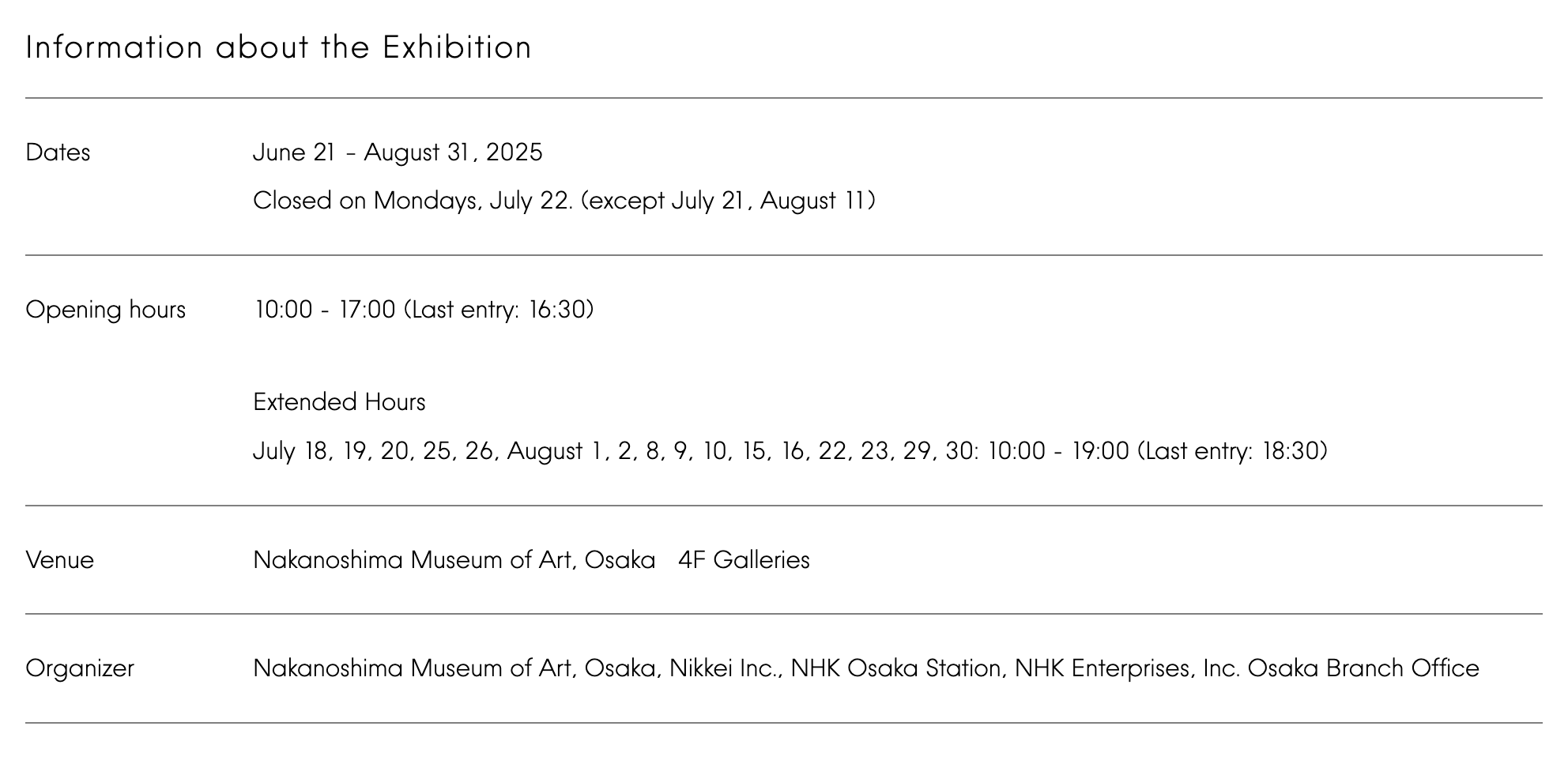Click the '10:00 - 19:00' extended time

click(x=1058, y=451)
